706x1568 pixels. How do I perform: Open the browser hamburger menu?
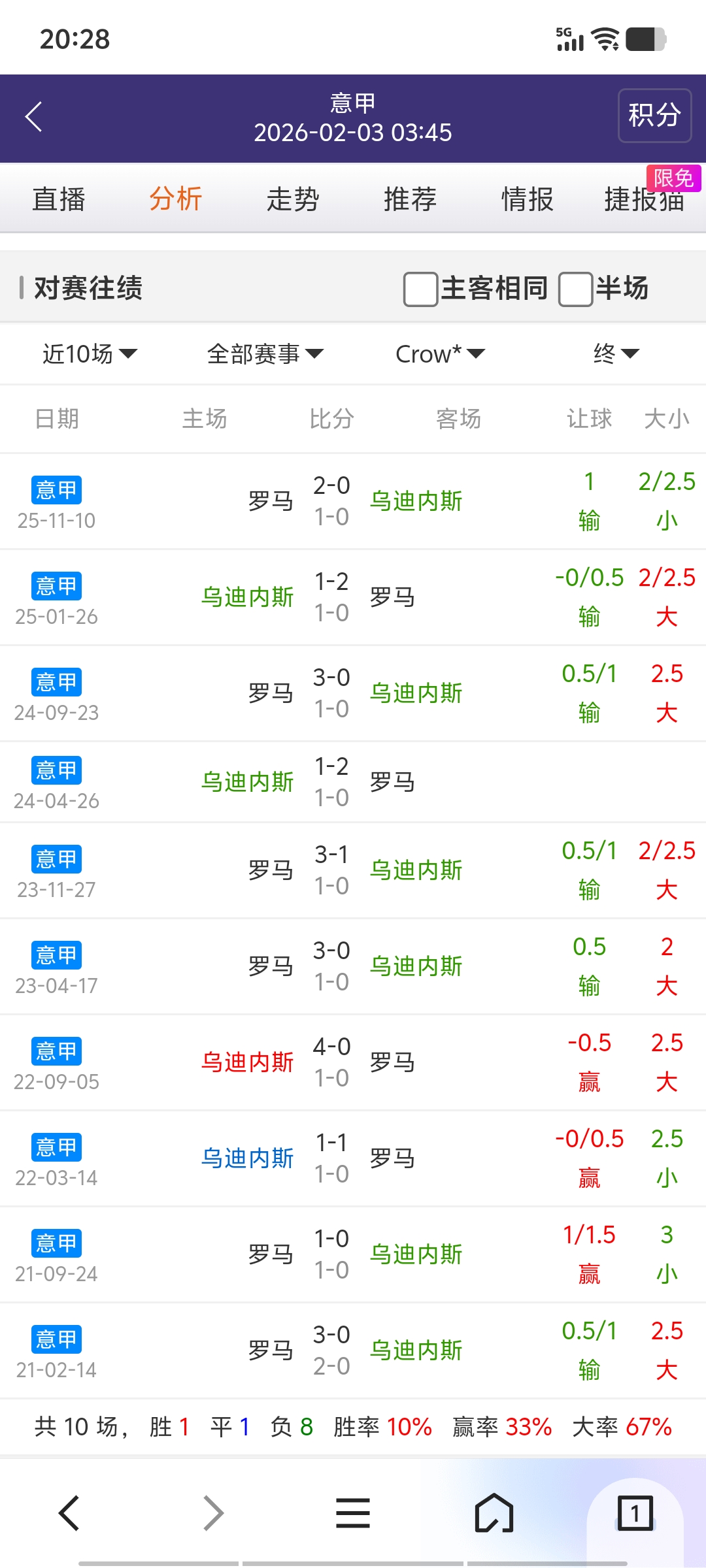pyautogui.click(x=353, y=1513)
